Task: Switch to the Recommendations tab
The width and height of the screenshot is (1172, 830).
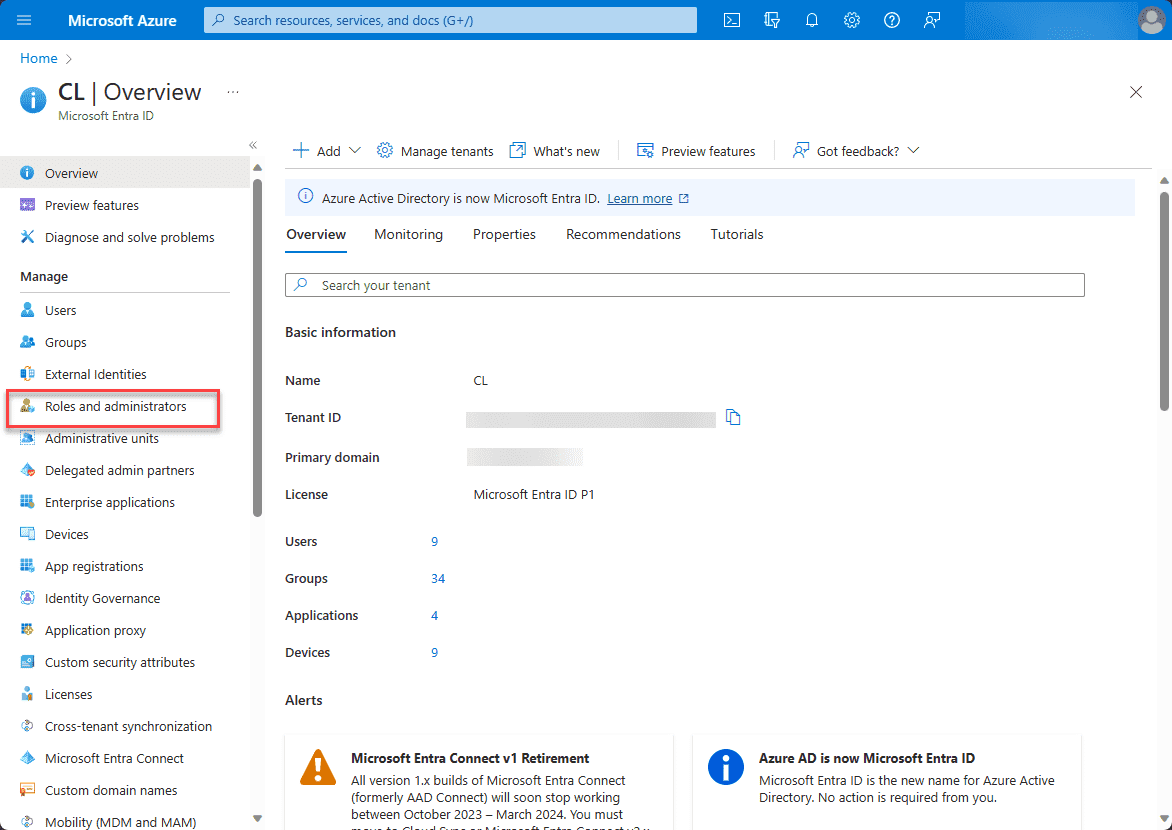Action: (x=623, y=235)
